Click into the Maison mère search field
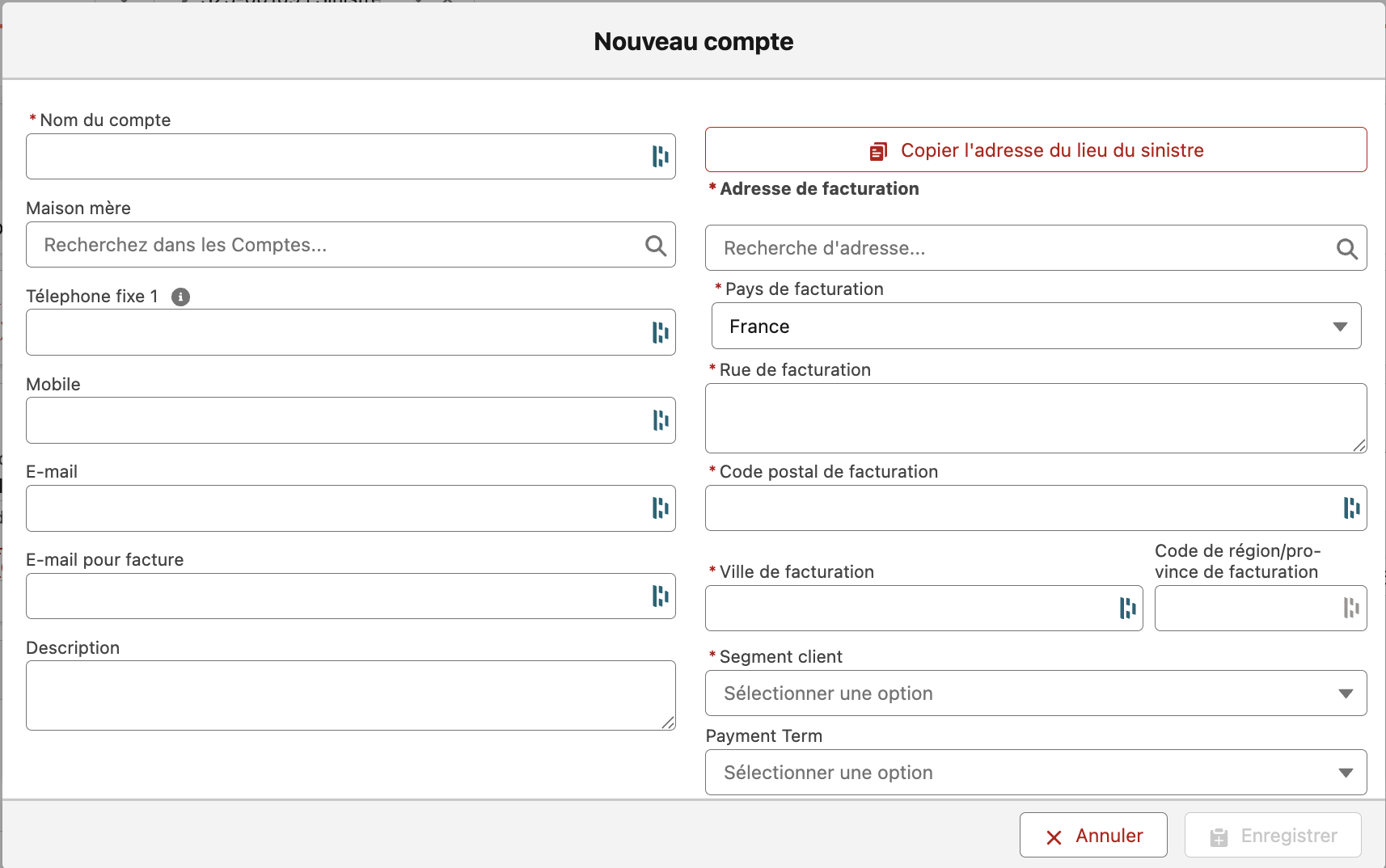This screenshot has width=1386, height=868. click(x=351, y=245)
